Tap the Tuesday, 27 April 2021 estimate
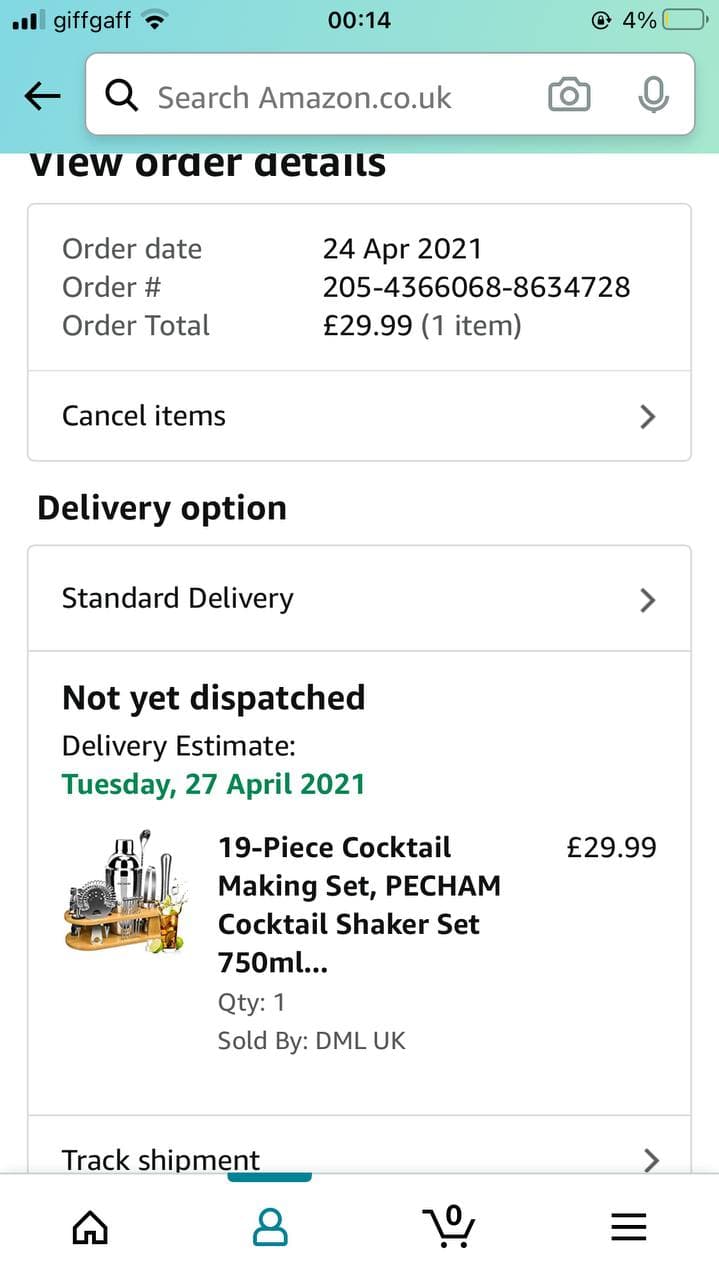The image size is (719, 1280). 213,783
